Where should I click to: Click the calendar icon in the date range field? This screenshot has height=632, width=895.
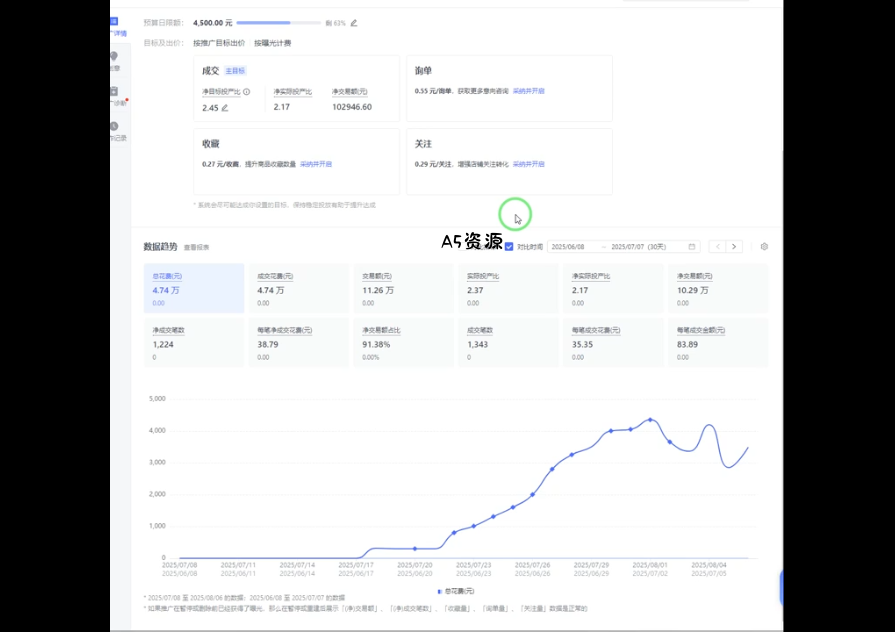pos(691,246)
